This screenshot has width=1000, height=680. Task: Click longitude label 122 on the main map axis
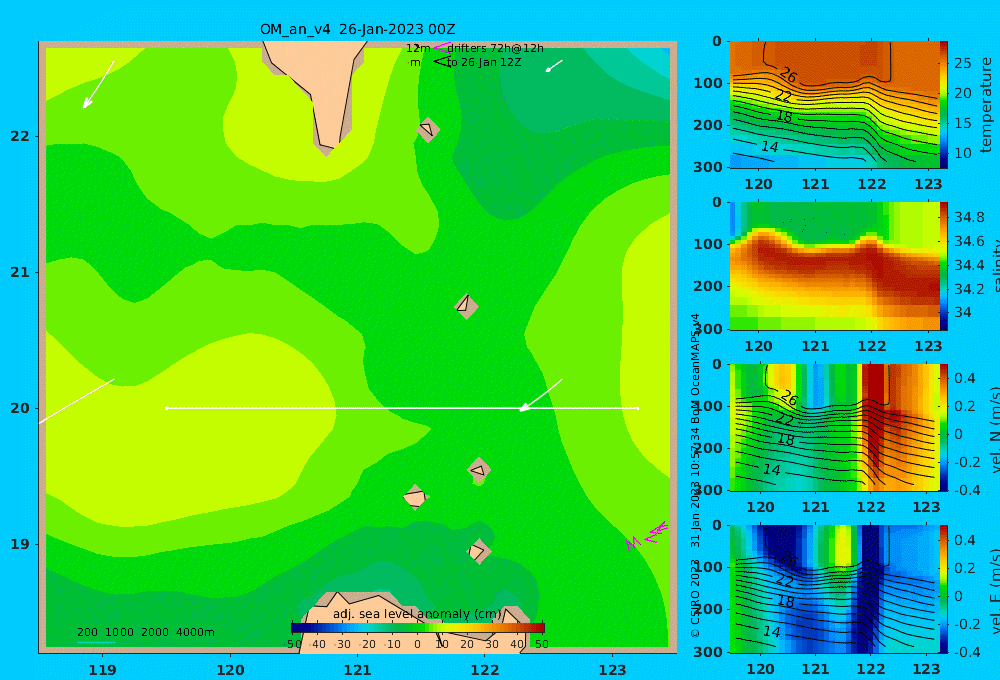point(485,670)
